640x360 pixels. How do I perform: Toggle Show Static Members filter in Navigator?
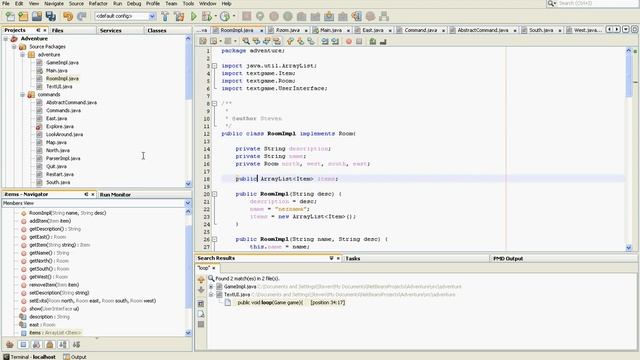click(x=36, y=345)
